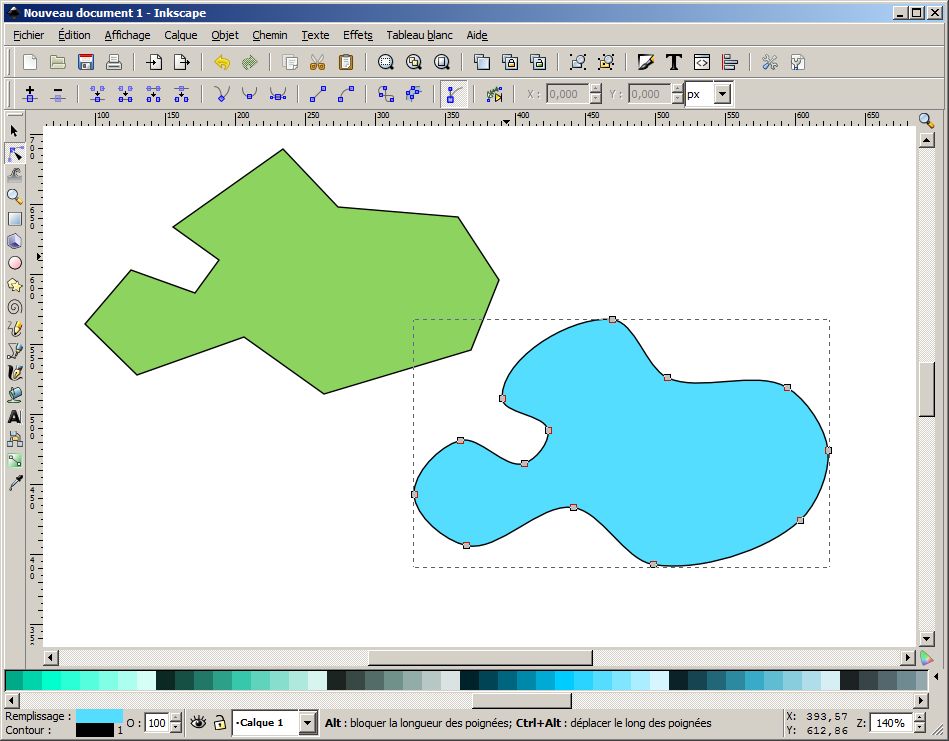The width and height of the screenshot is (949, 741).
Task: Open the Calque menu
Action: pyautogui.click(x=180, y=35)
